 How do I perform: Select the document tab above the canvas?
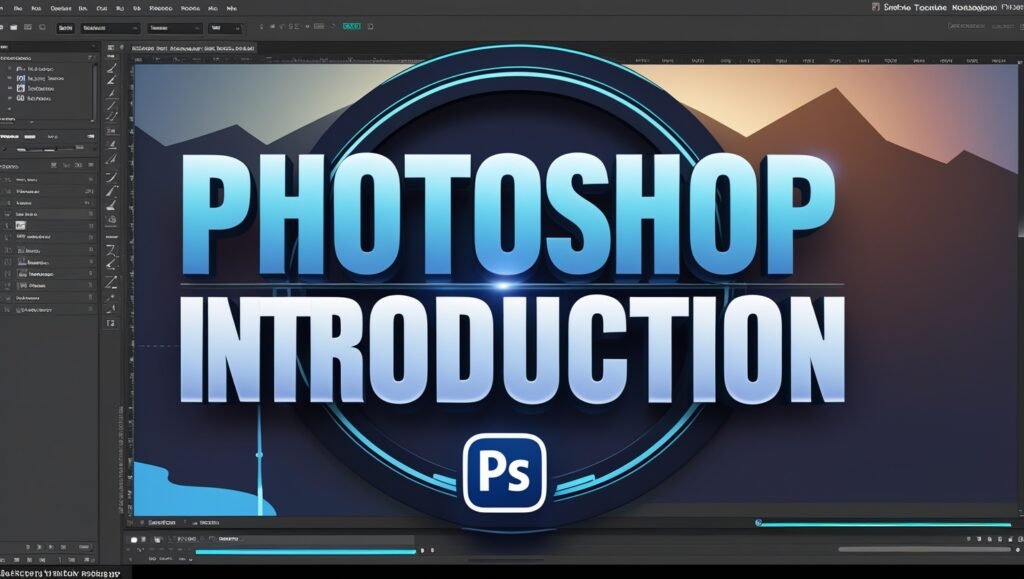point(193,48)
